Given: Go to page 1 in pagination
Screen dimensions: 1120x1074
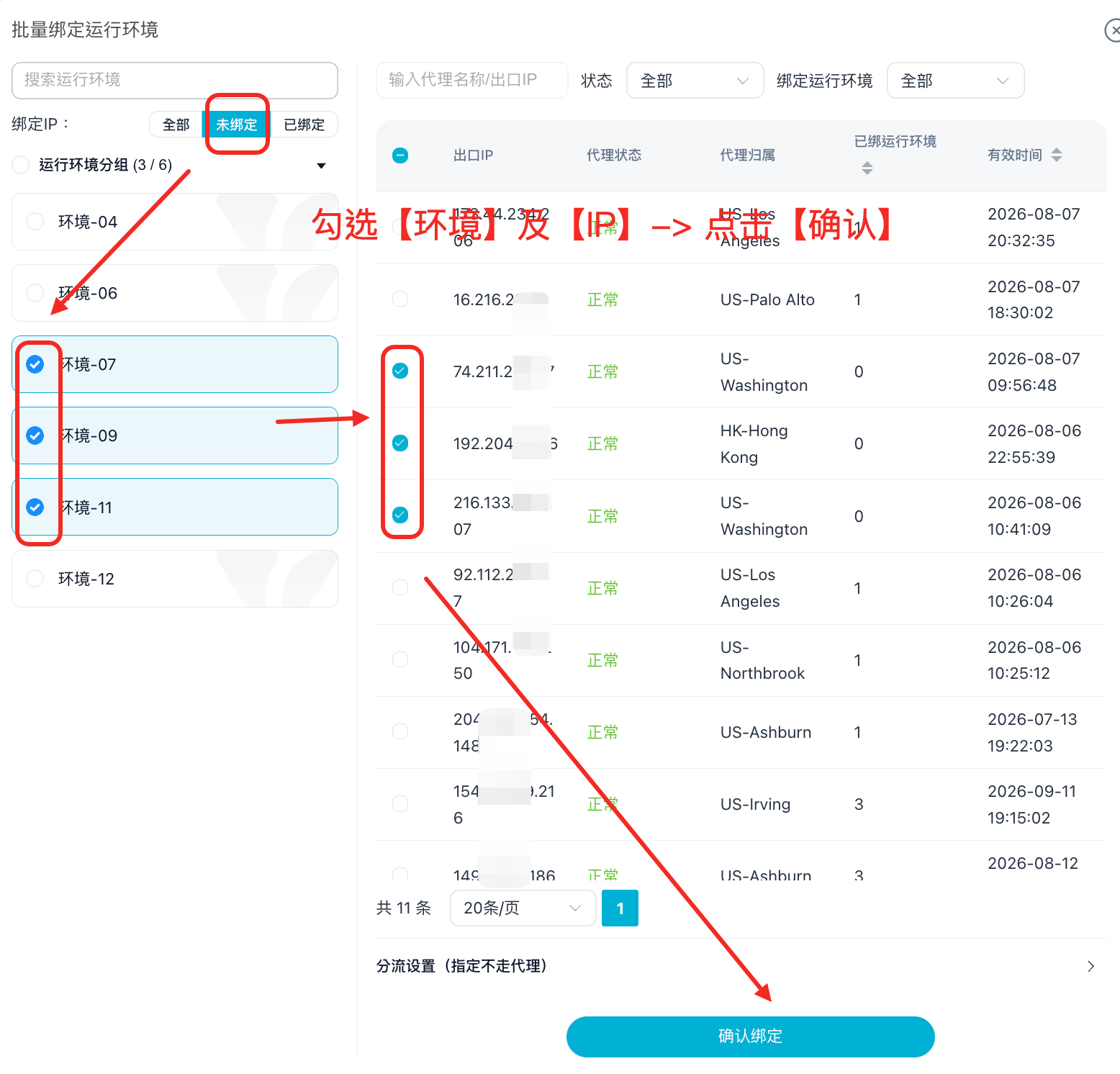Looking at the screenshot, I should [620, 908].
